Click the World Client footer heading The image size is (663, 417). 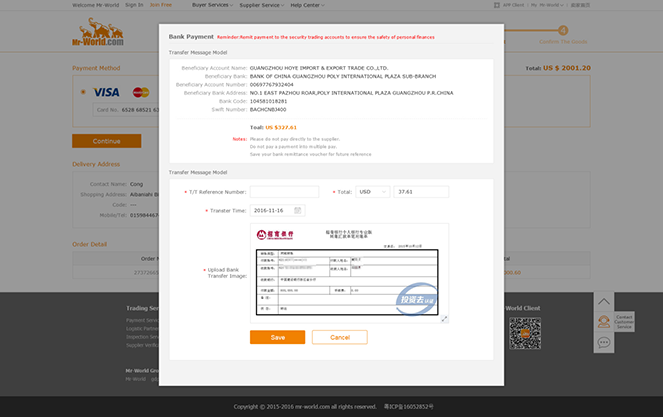point(523,308)
